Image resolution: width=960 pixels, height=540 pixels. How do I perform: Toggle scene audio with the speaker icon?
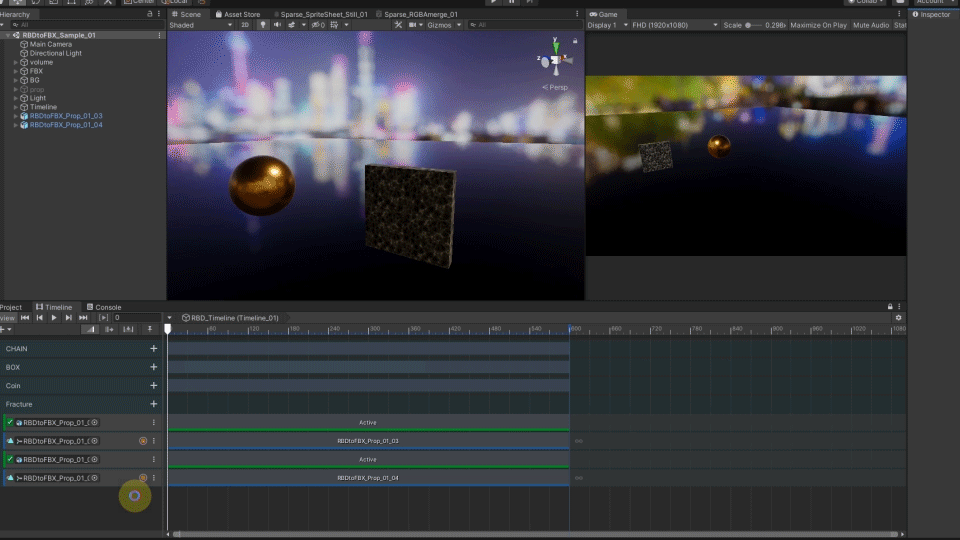(x=277, y=25)
